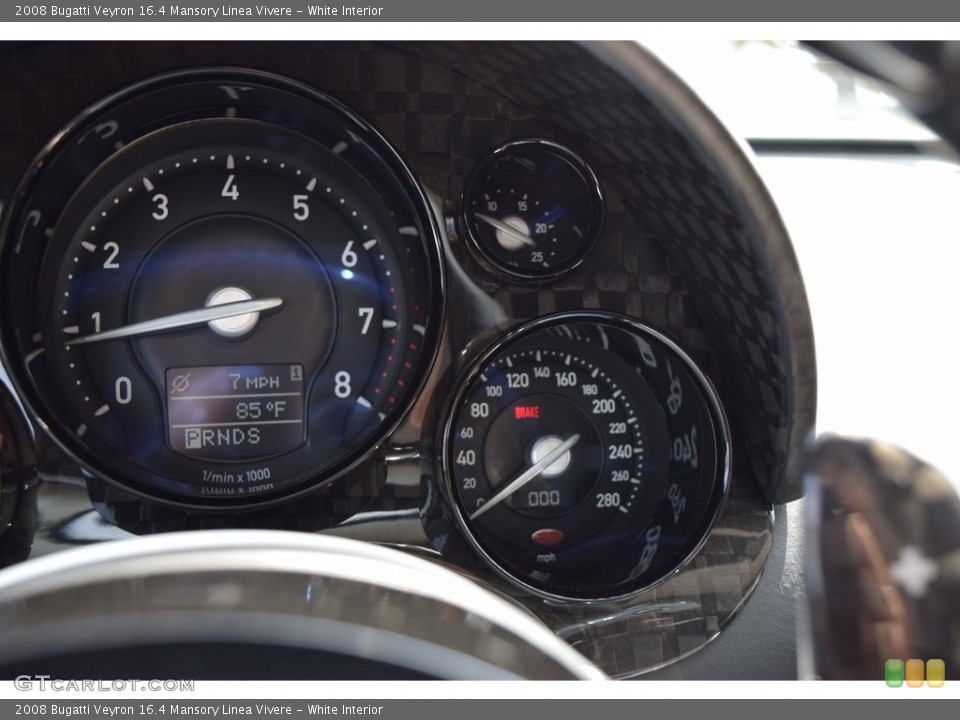Click the tachometer center needle hub

point(232,312)
